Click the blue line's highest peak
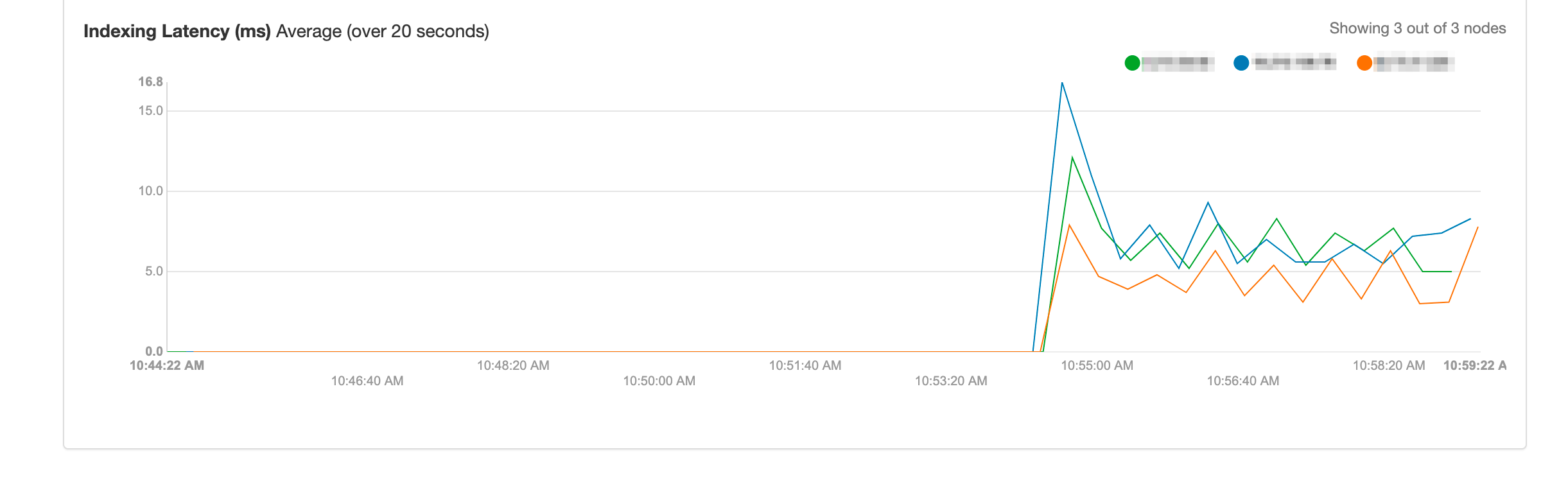Screen dimensions: 1568x479 (1062, 83)
